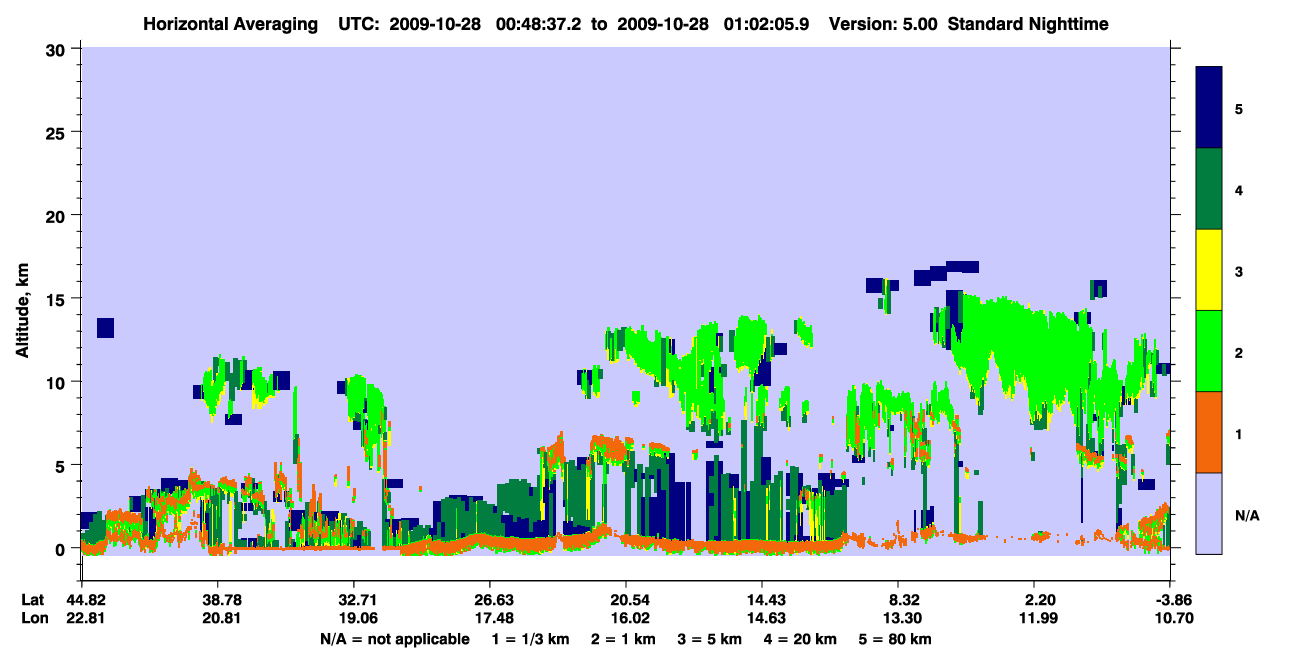Click the 'Lat' row label
This screenshot has width=1300, height=667.
33,600
